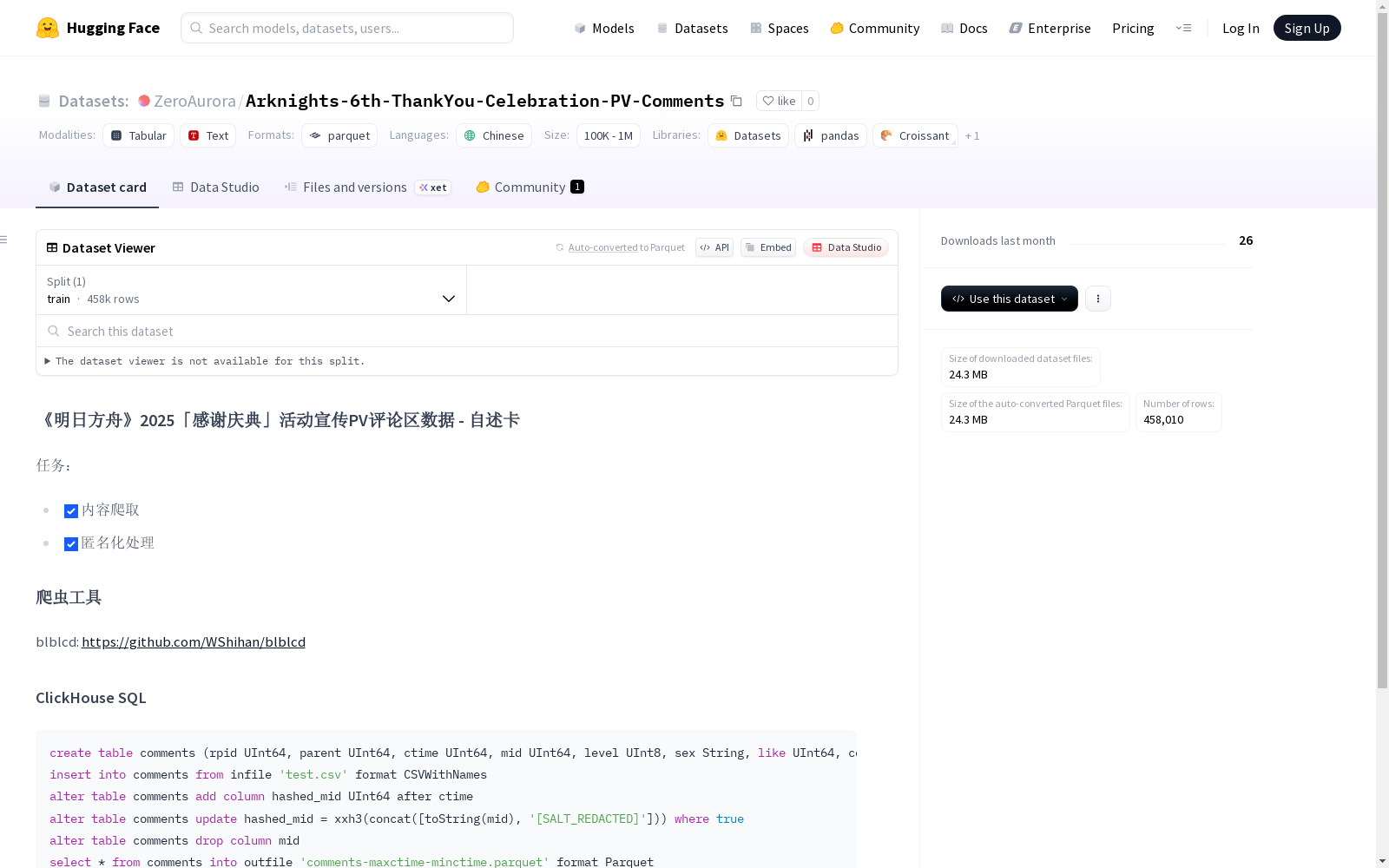Click the Downloads last month value 26
This screenshot has height=868, width=1389.
click(x=1246, y=240)
